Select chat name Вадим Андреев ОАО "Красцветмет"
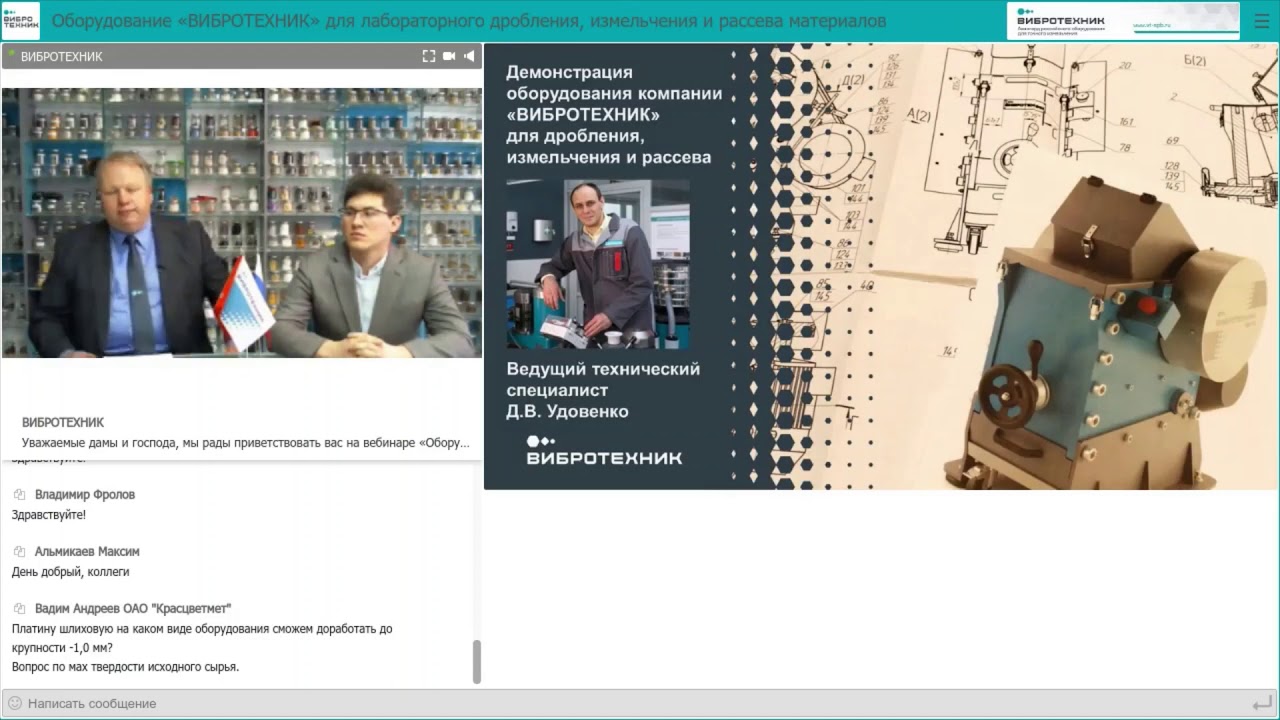Viewport: 1280px width, 720px height. coord(133,608)
